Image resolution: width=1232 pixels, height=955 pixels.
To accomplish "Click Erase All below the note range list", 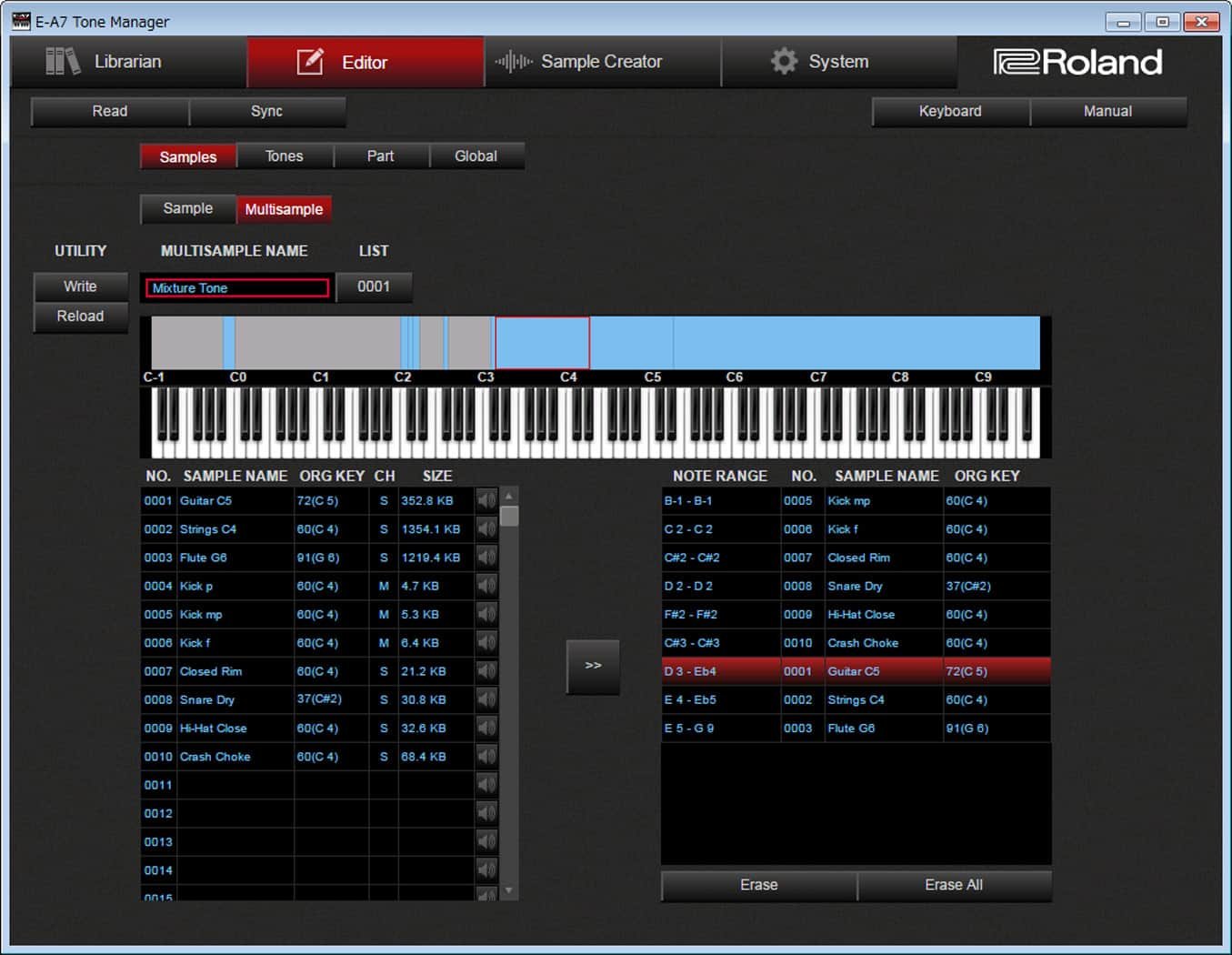I will click(x=953, y=885).
